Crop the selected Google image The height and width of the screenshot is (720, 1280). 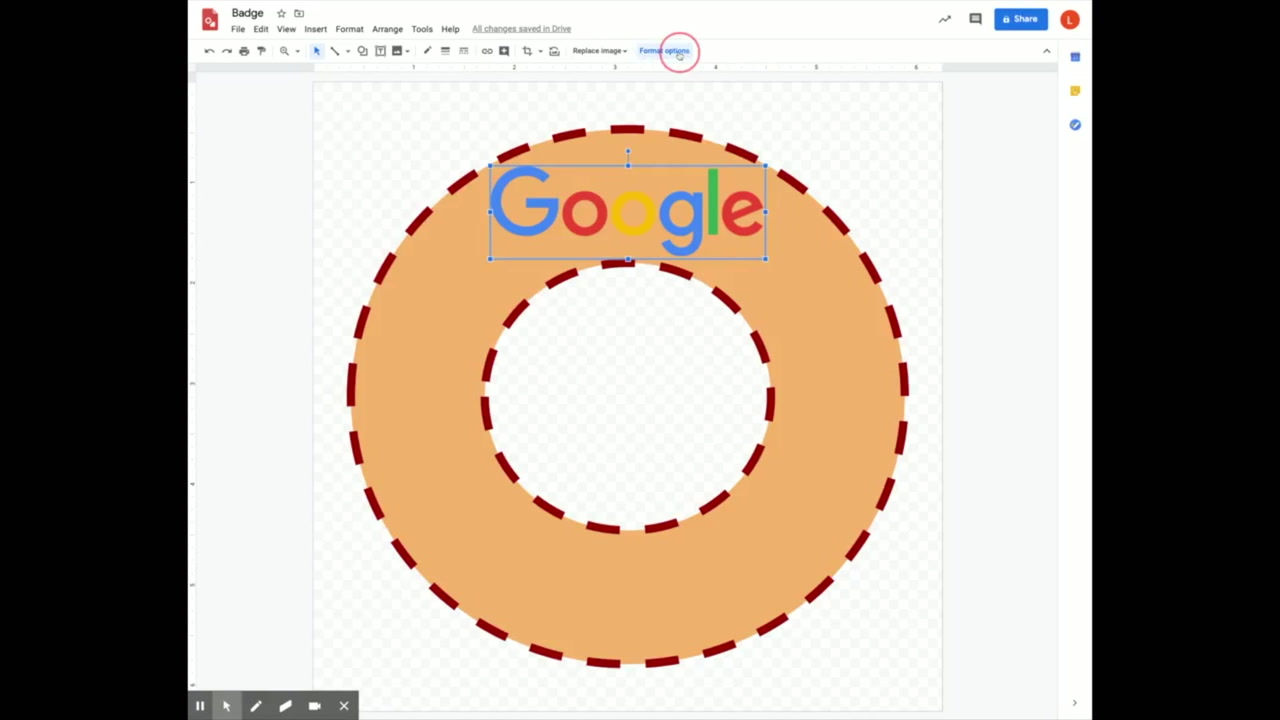[527, 51]
